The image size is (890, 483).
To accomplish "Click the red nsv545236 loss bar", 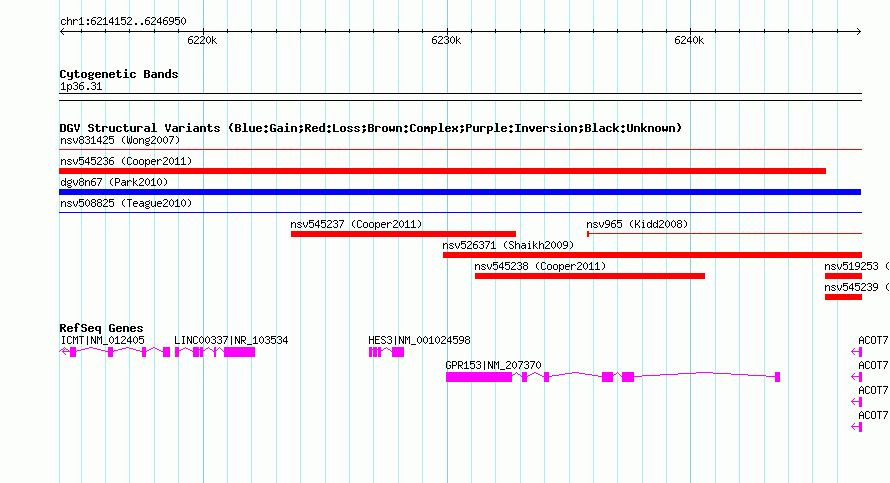I will (442, 171).
